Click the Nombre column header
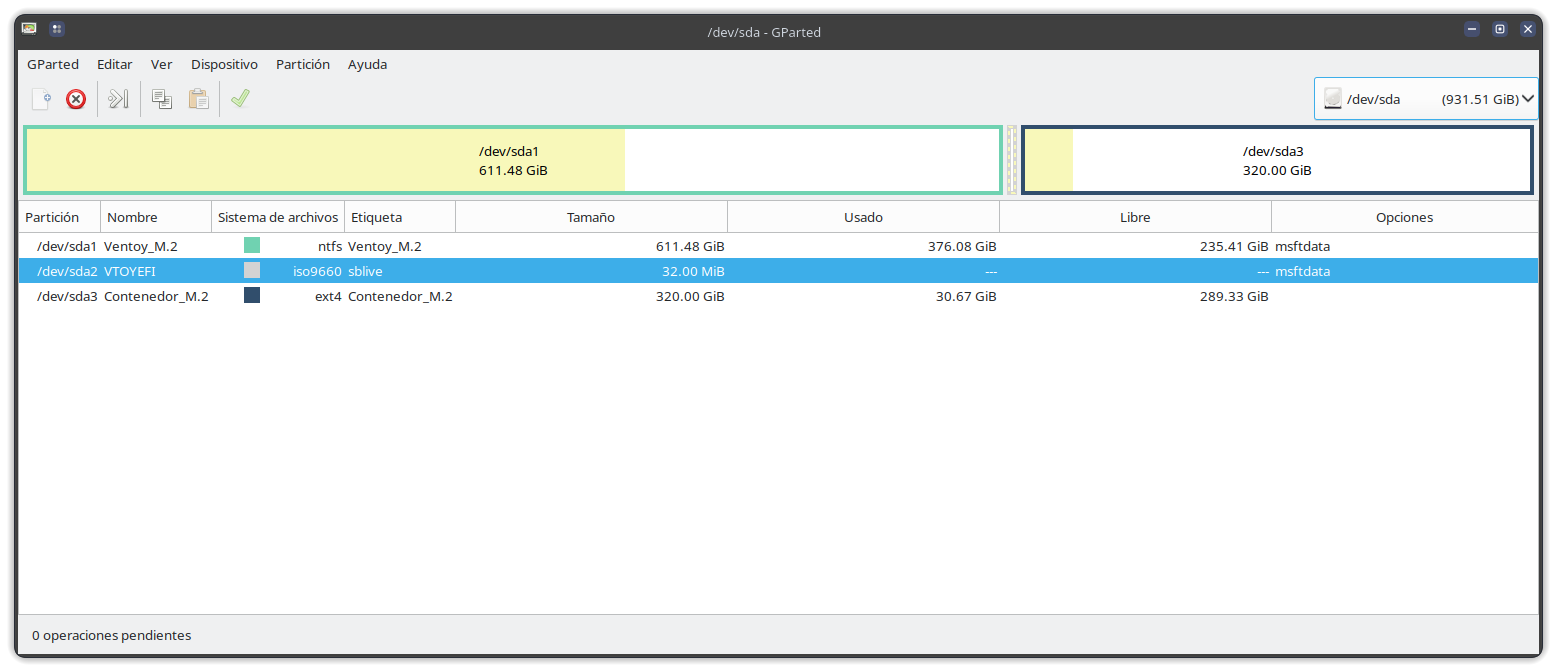 pyautogui.click(x=157, y=217)
